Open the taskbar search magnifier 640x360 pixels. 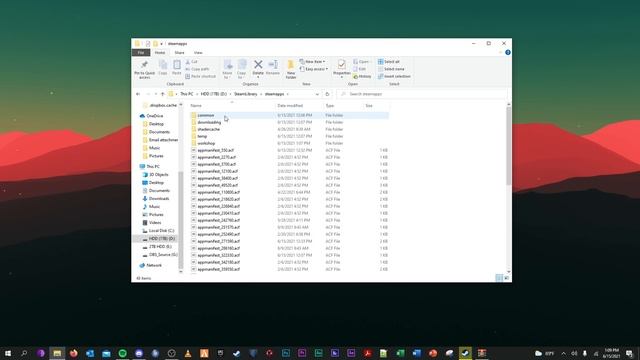[x=24, y=353]
